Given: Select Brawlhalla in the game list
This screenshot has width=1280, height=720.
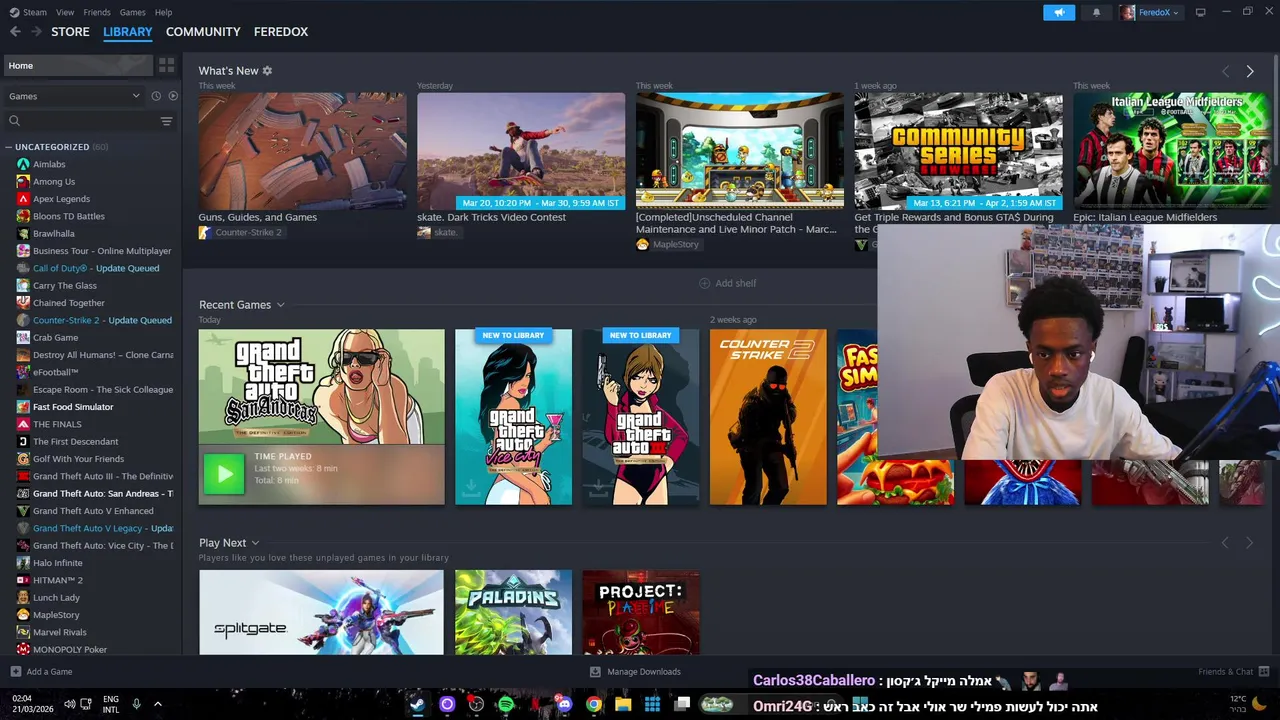Looking at the screenshot, I should click(x=54, y=234).
